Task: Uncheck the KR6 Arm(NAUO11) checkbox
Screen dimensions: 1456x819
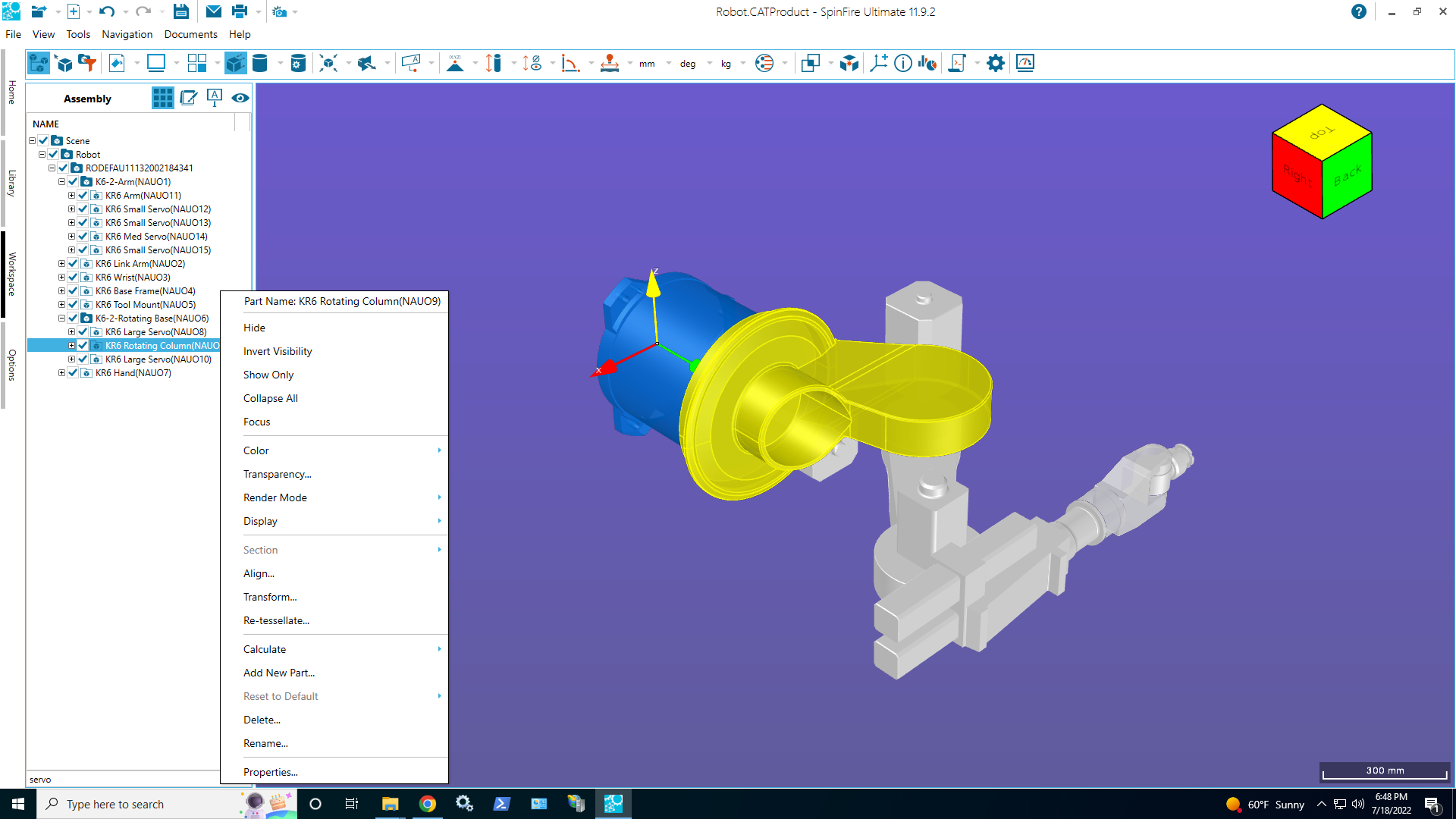Action: pyautogui.click(x=83, y=195)
